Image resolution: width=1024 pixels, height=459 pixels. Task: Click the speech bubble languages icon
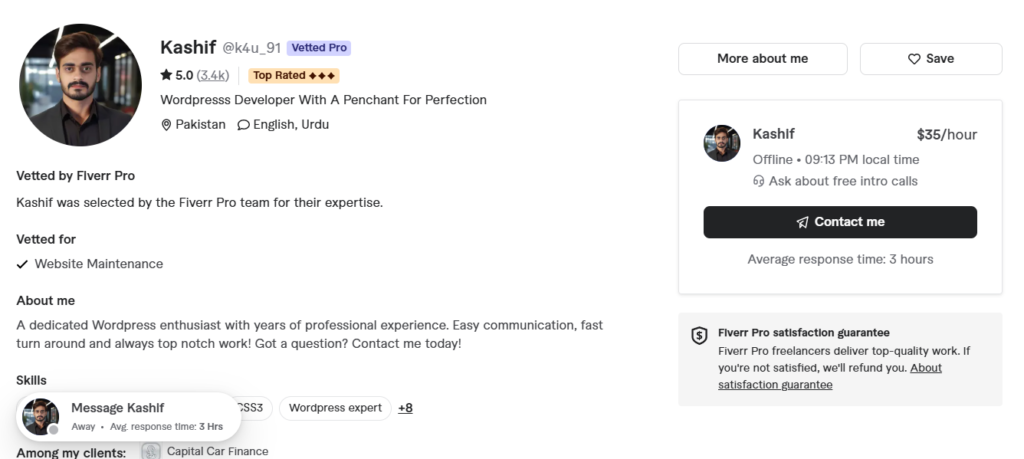coord(243,125)
